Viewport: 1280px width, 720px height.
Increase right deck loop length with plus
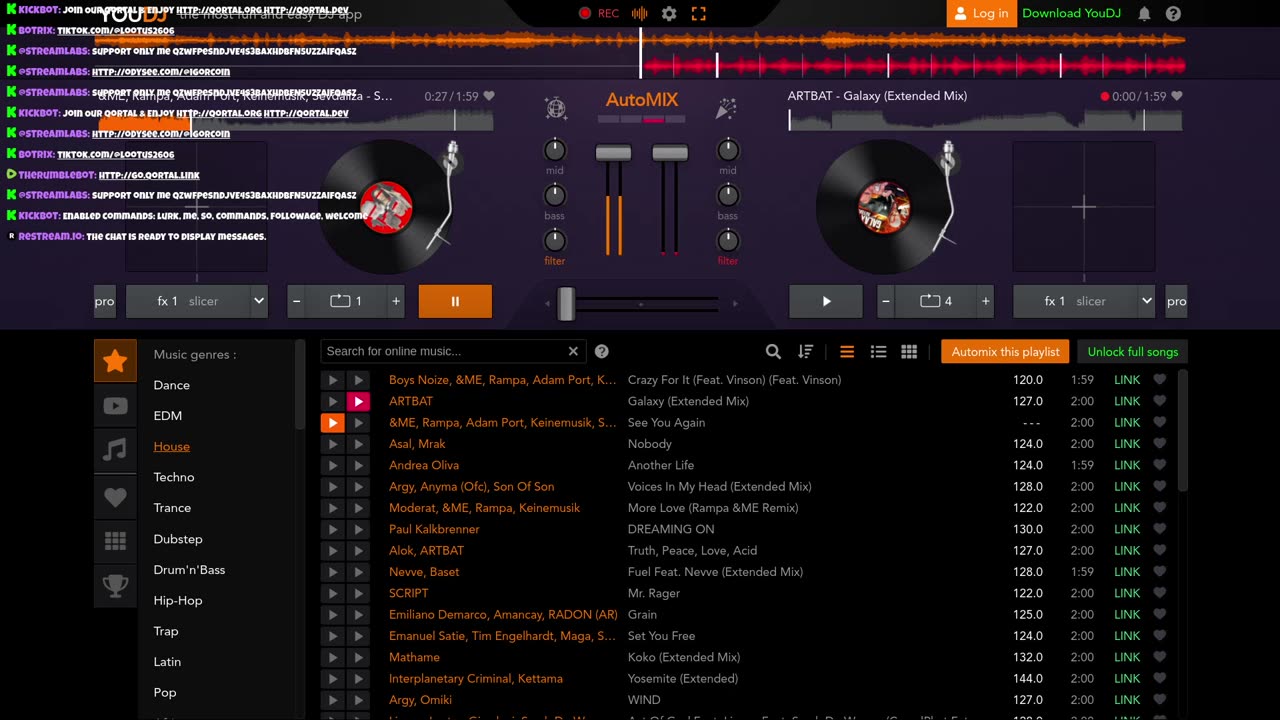985,301
